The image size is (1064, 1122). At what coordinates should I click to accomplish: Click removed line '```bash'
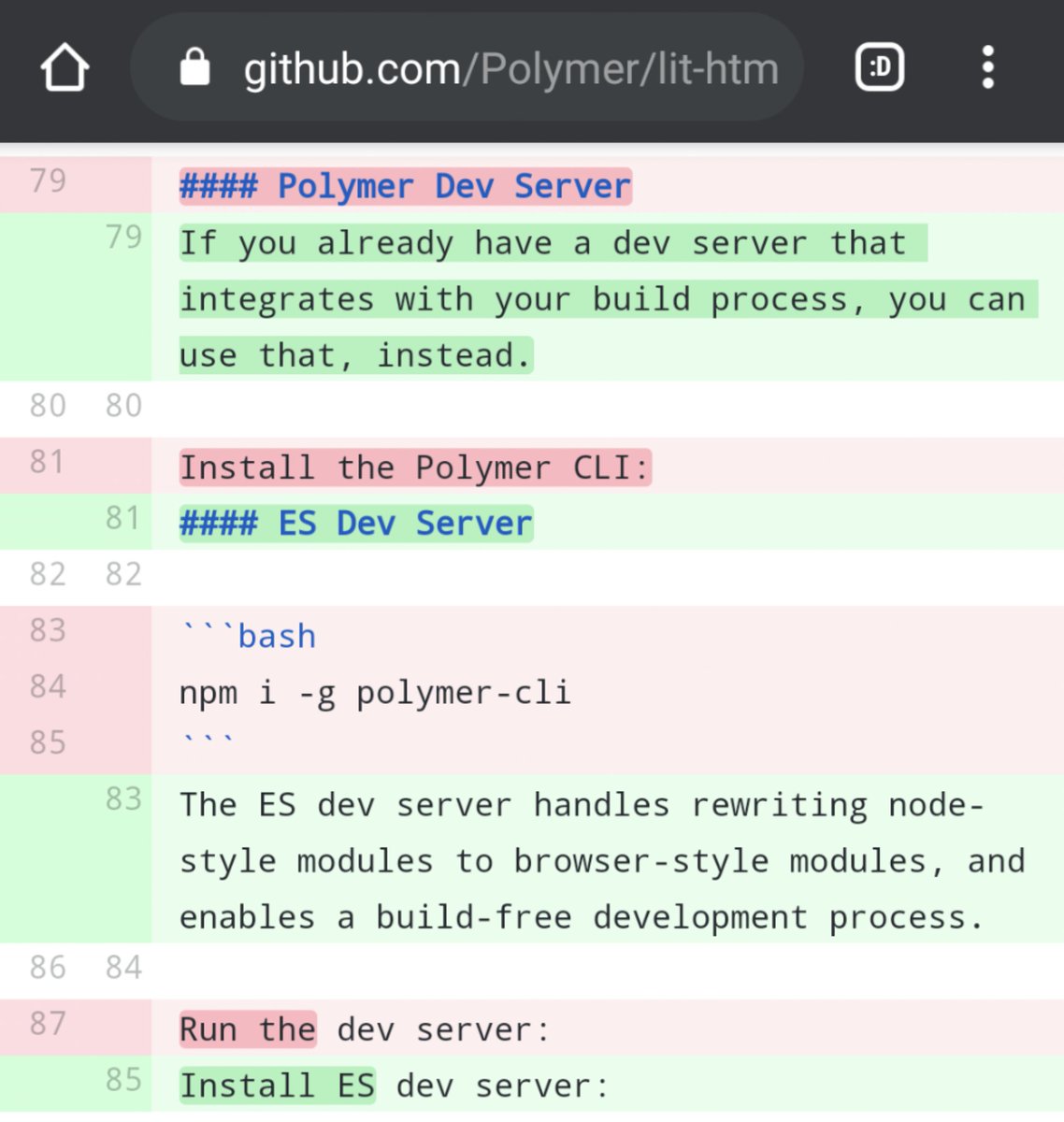pyautogui.click(x=248, y=636)
